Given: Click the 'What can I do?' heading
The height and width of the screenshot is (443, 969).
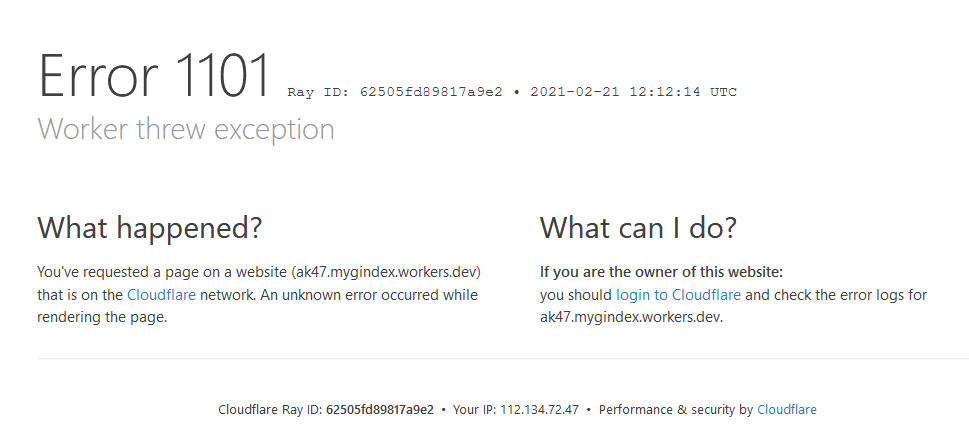Looking at the screenshot, I should (x=638, y=227).
